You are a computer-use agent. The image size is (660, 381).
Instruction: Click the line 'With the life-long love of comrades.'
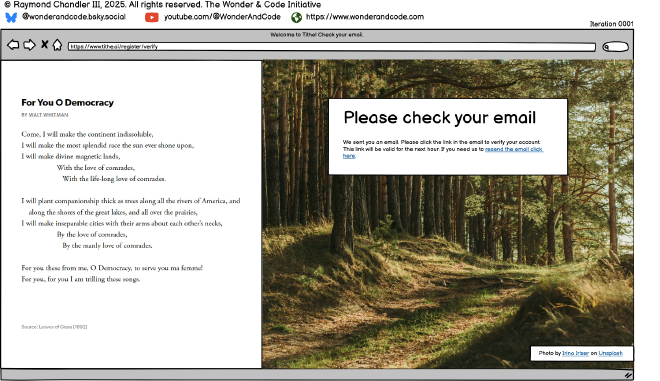point(114,179)
